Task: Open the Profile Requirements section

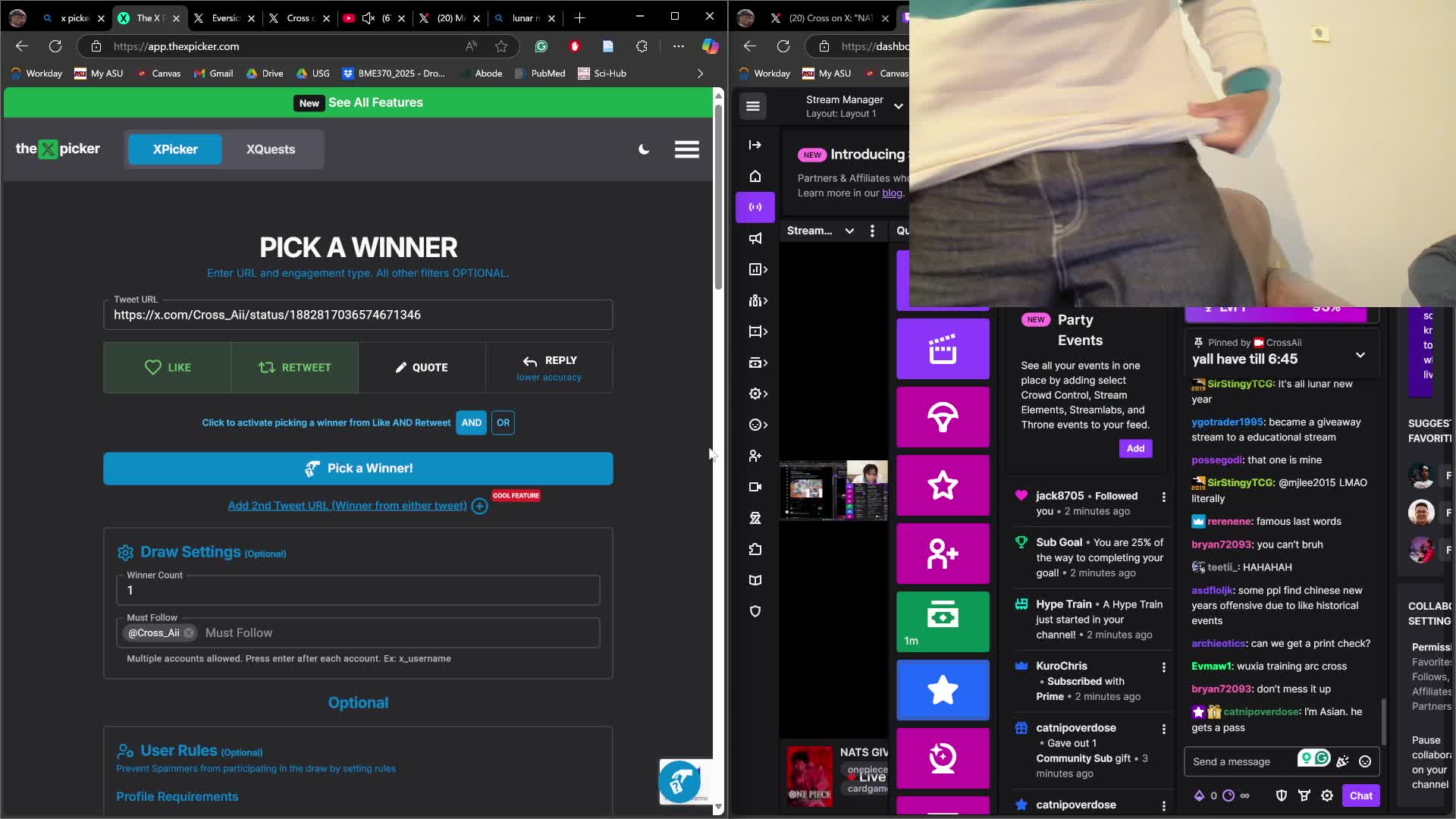Action: [x=177, y=796]
